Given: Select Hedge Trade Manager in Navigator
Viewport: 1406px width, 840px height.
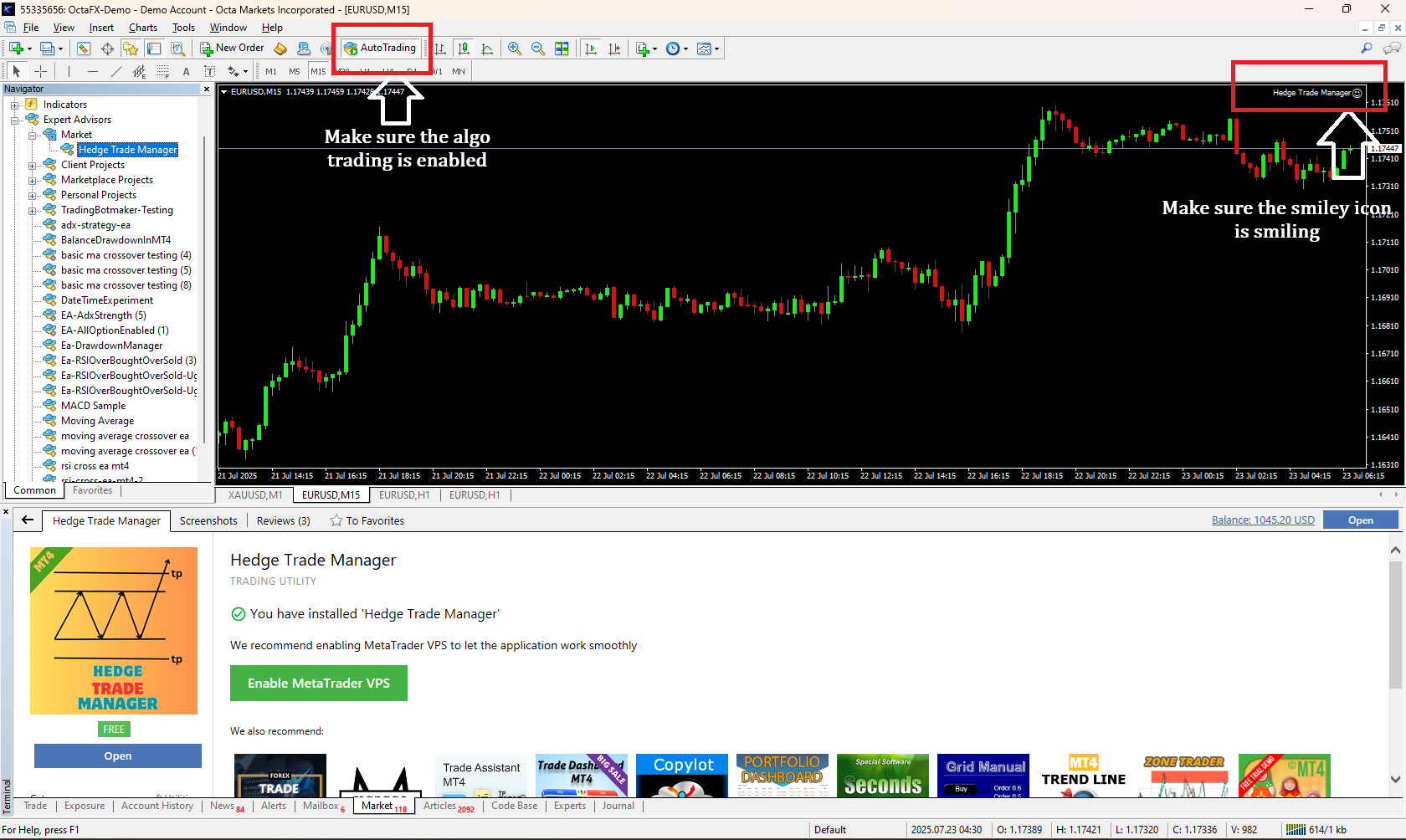Looking at the screenshot, I should (x=127, y=150).
